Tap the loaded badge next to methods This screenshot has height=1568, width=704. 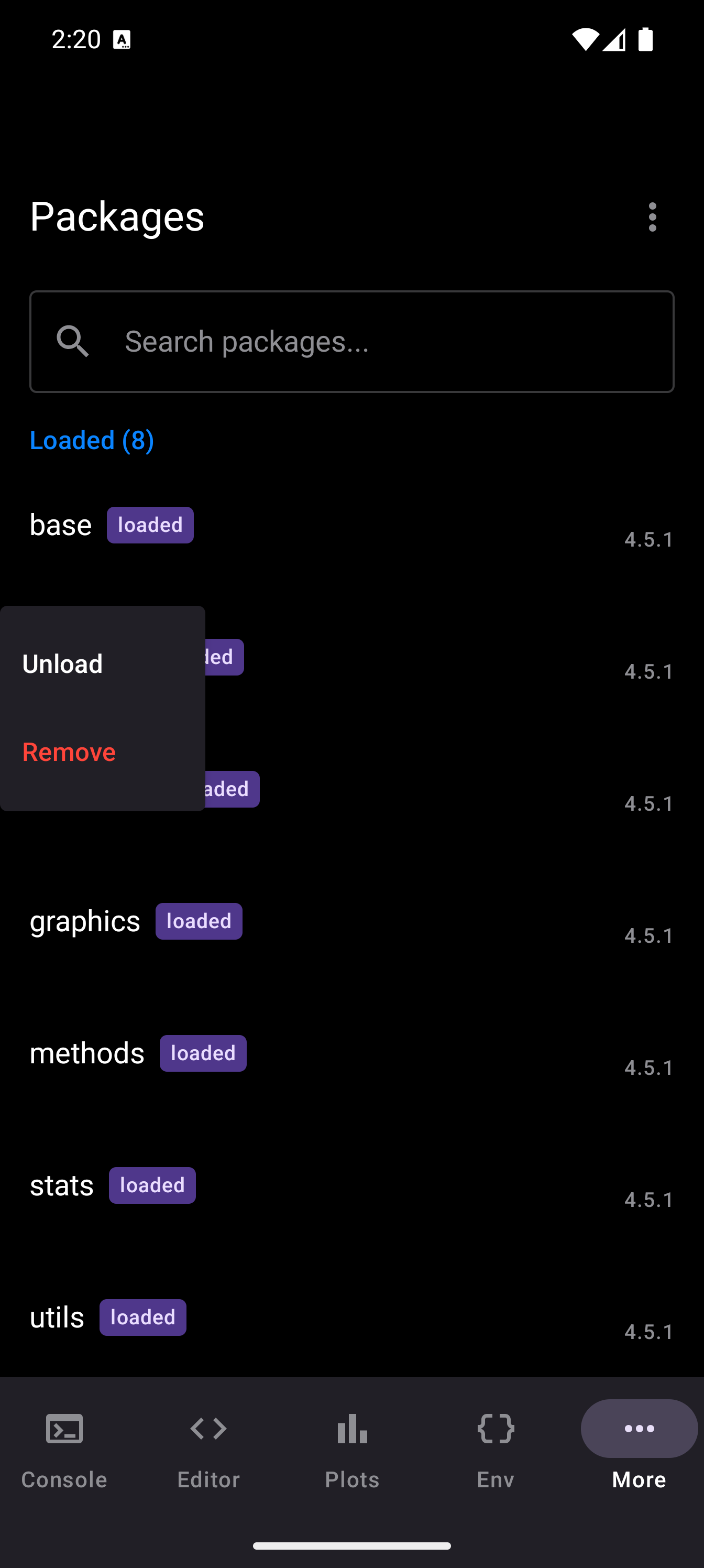click(203, 1053)
